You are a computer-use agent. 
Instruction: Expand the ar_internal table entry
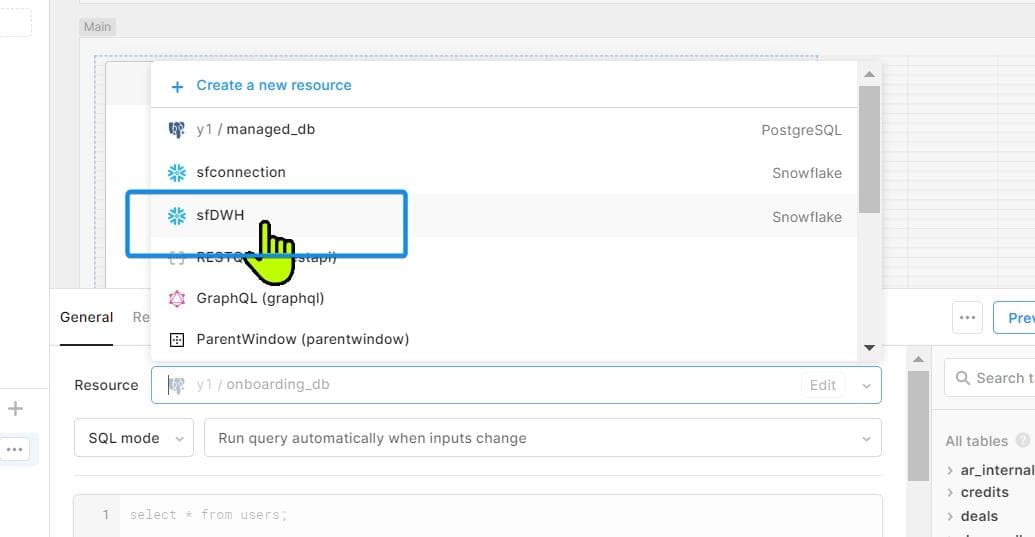click(x=950, y=470)
